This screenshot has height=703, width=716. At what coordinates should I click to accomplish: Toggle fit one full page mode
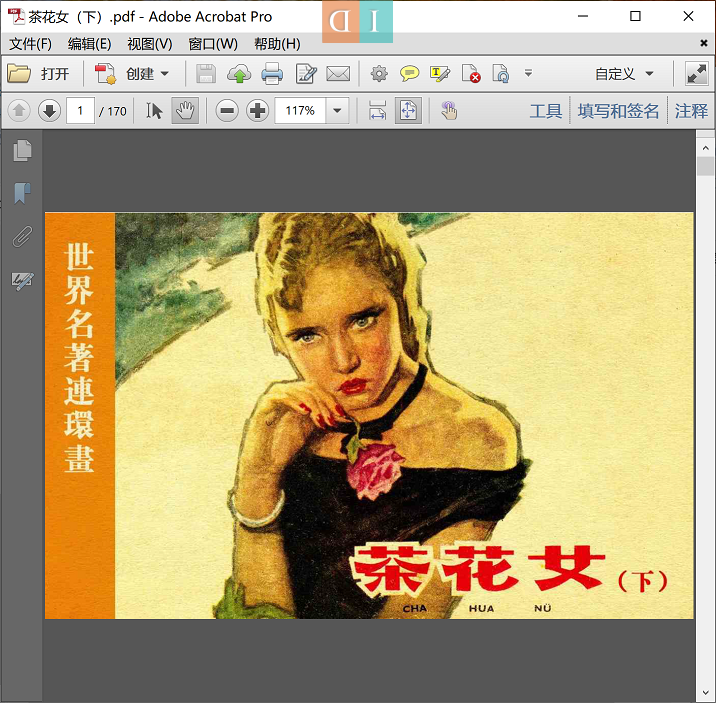[x=408, y=110]
